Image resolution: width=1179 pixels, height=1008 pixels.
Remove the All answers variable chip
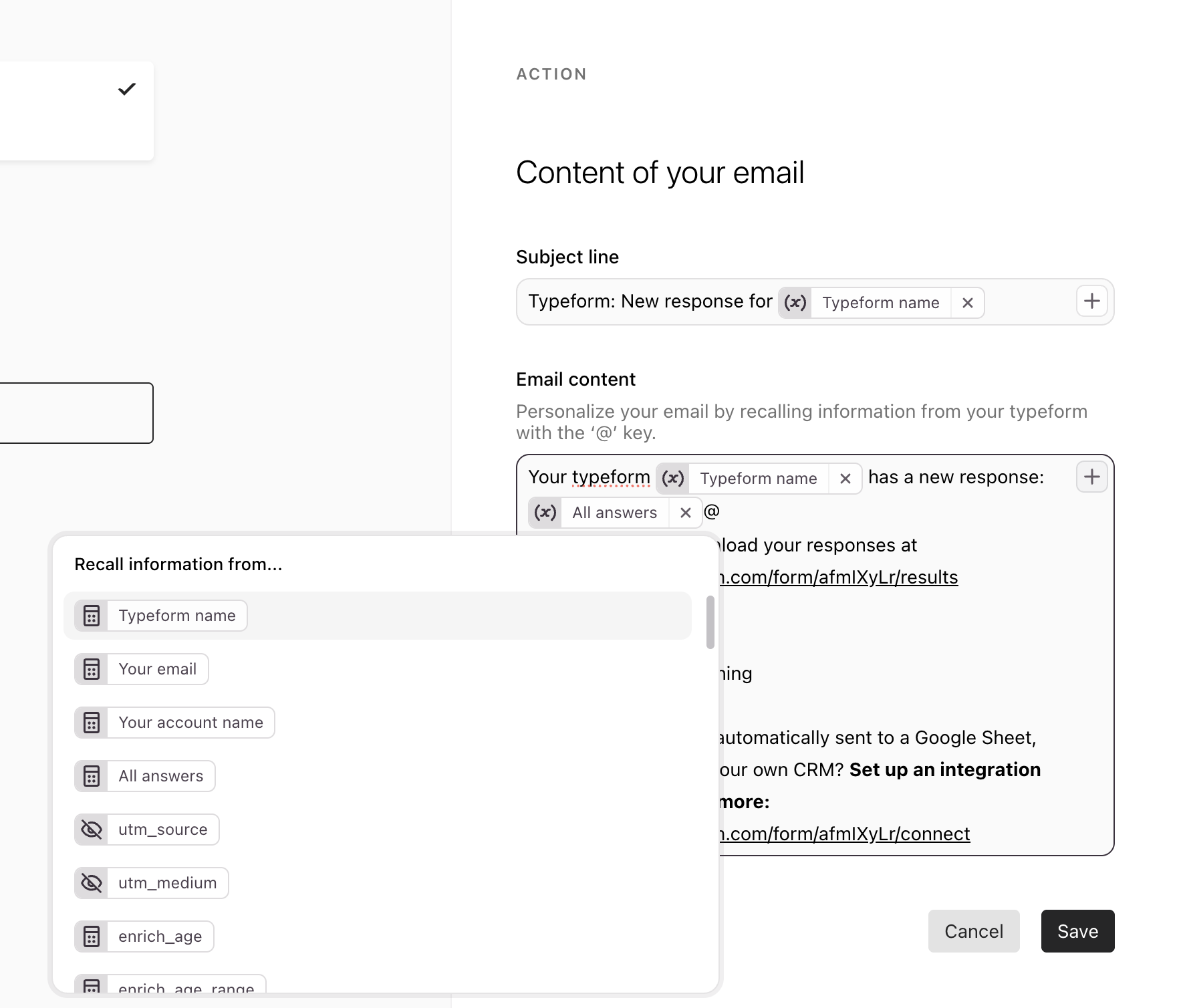point(685,513)
